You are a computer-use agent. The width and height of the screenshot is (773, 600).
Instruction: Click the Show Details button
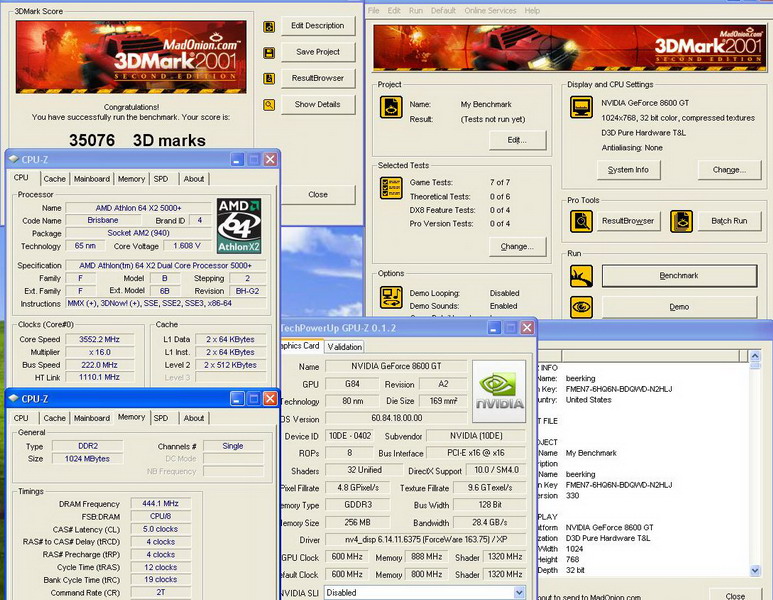pyautogui.click(x=318, y=104)
